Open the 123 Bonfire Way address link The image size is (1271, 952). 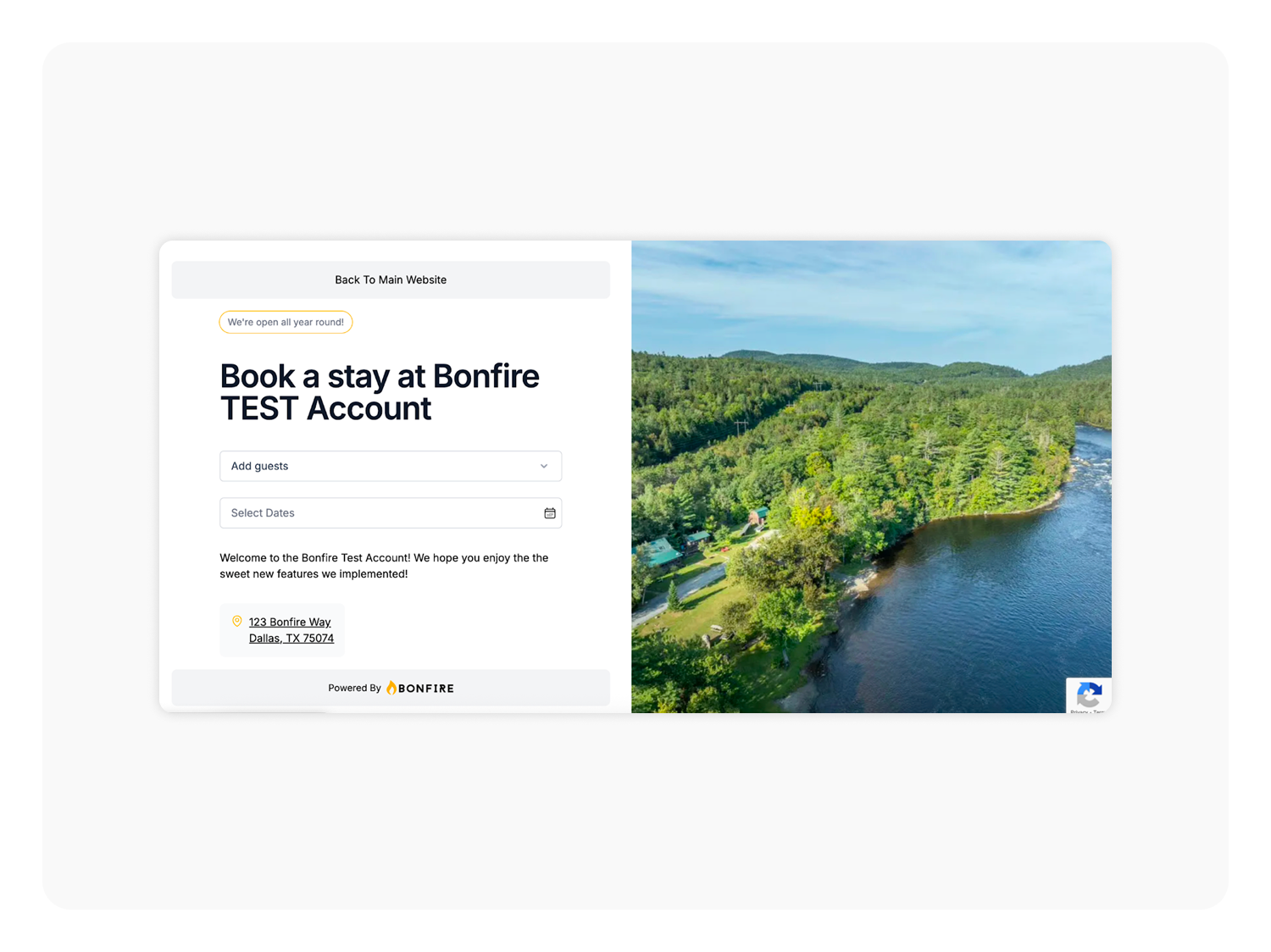click(x=290, y=622)
